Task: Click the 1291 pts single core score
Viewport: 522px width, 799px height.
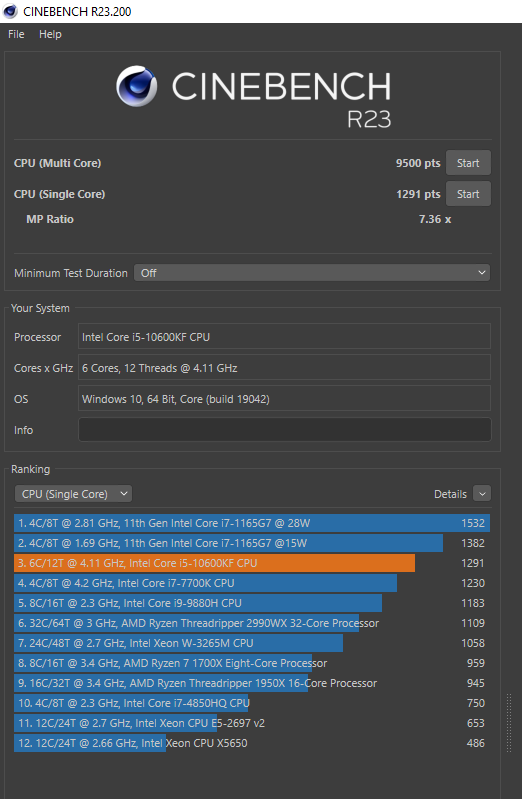Action: click(x=418, y=194)
